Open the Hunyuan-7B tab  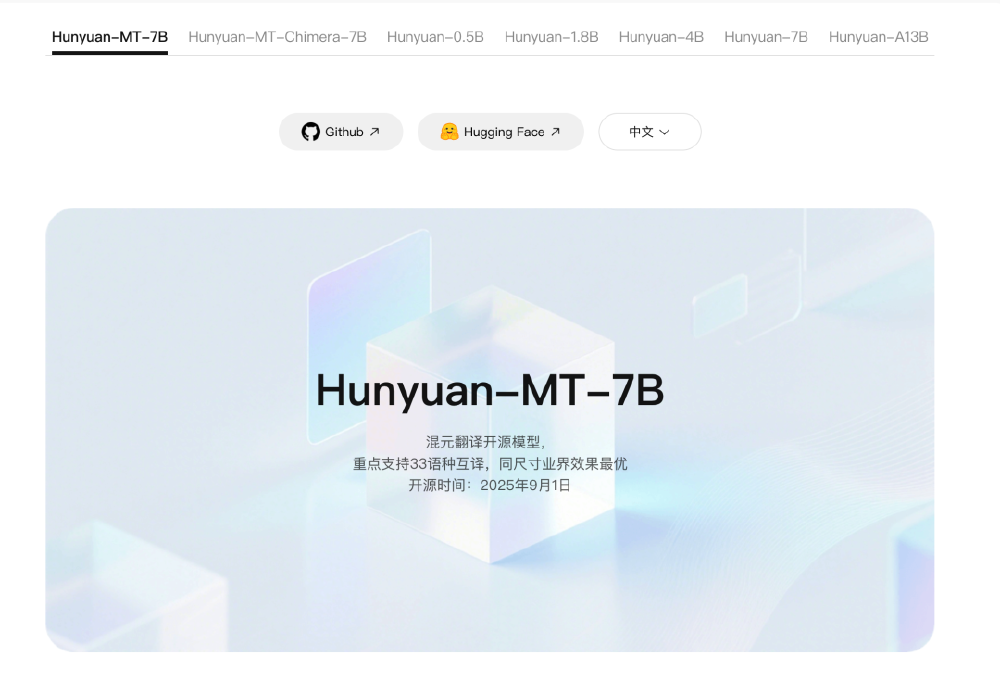point(765,36)
